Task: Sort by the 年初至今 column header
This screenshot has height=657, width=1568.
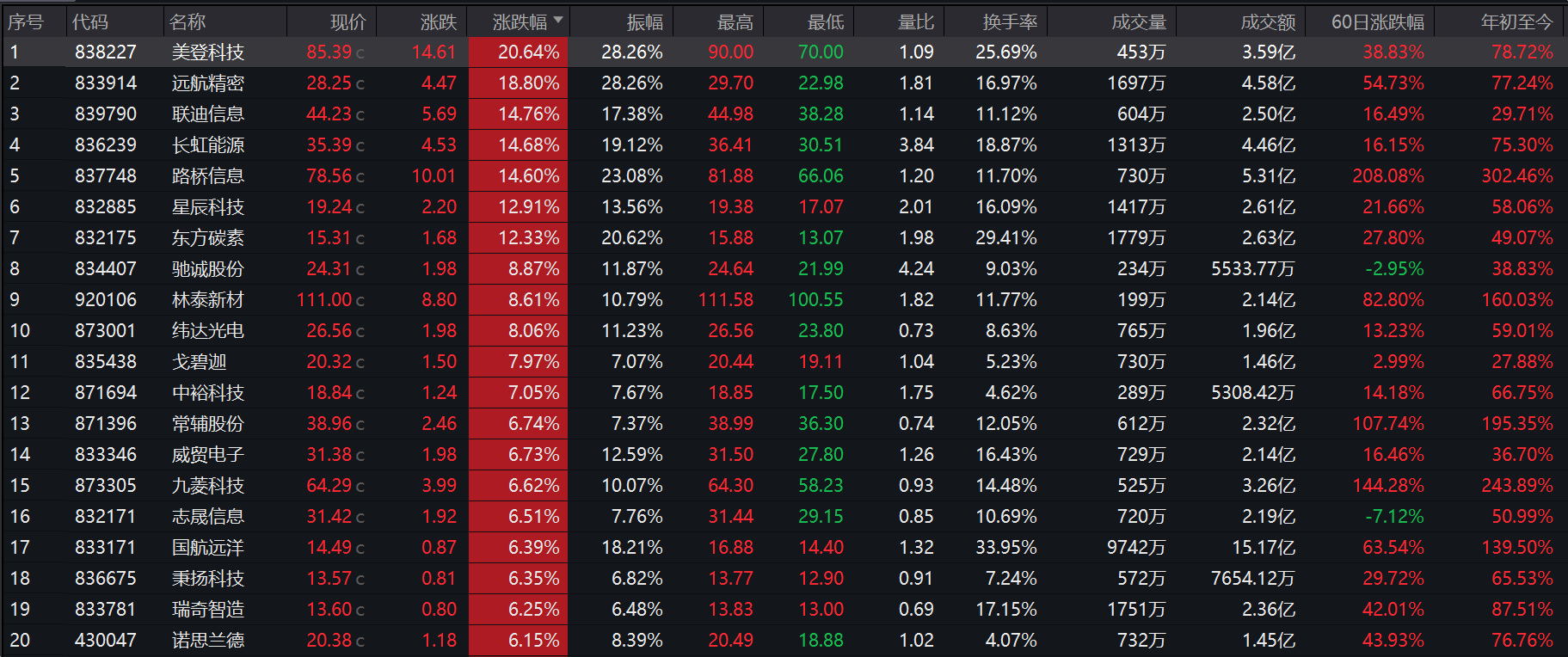Action: coord(1517,22)
